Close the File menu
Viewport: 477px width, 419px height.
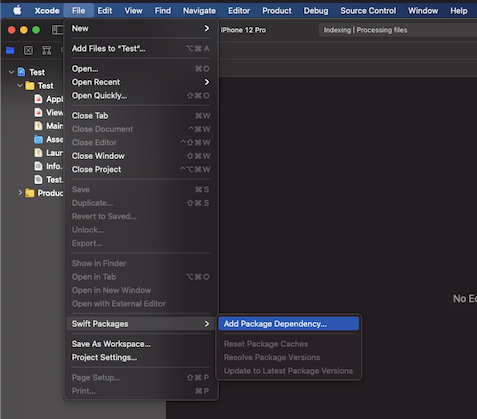coord(78,11)
